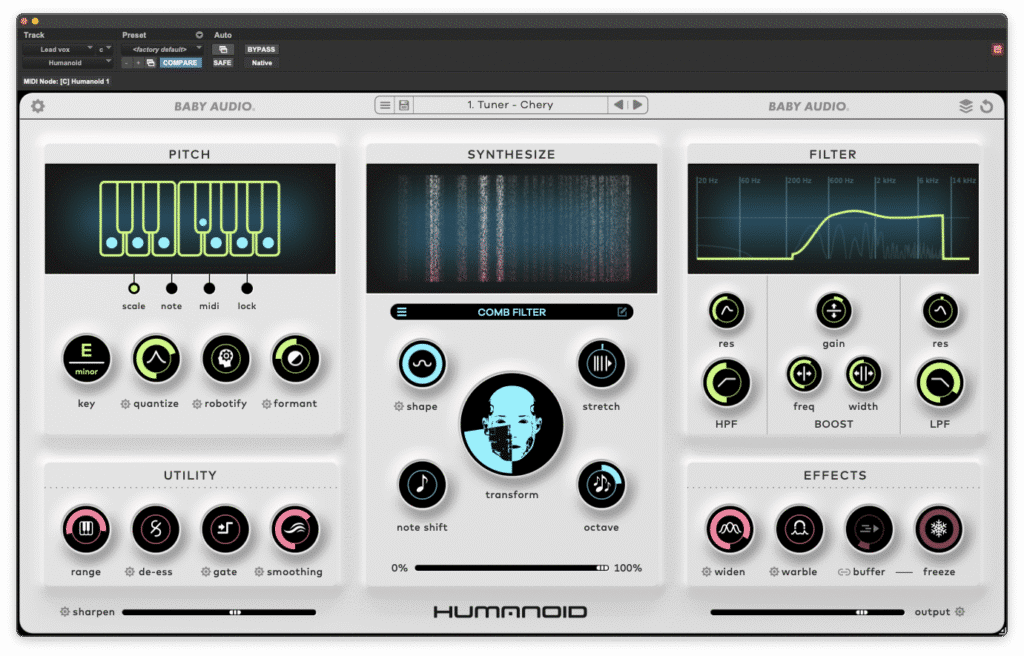
Task: Click the widen effect knob
Action: 729,529
